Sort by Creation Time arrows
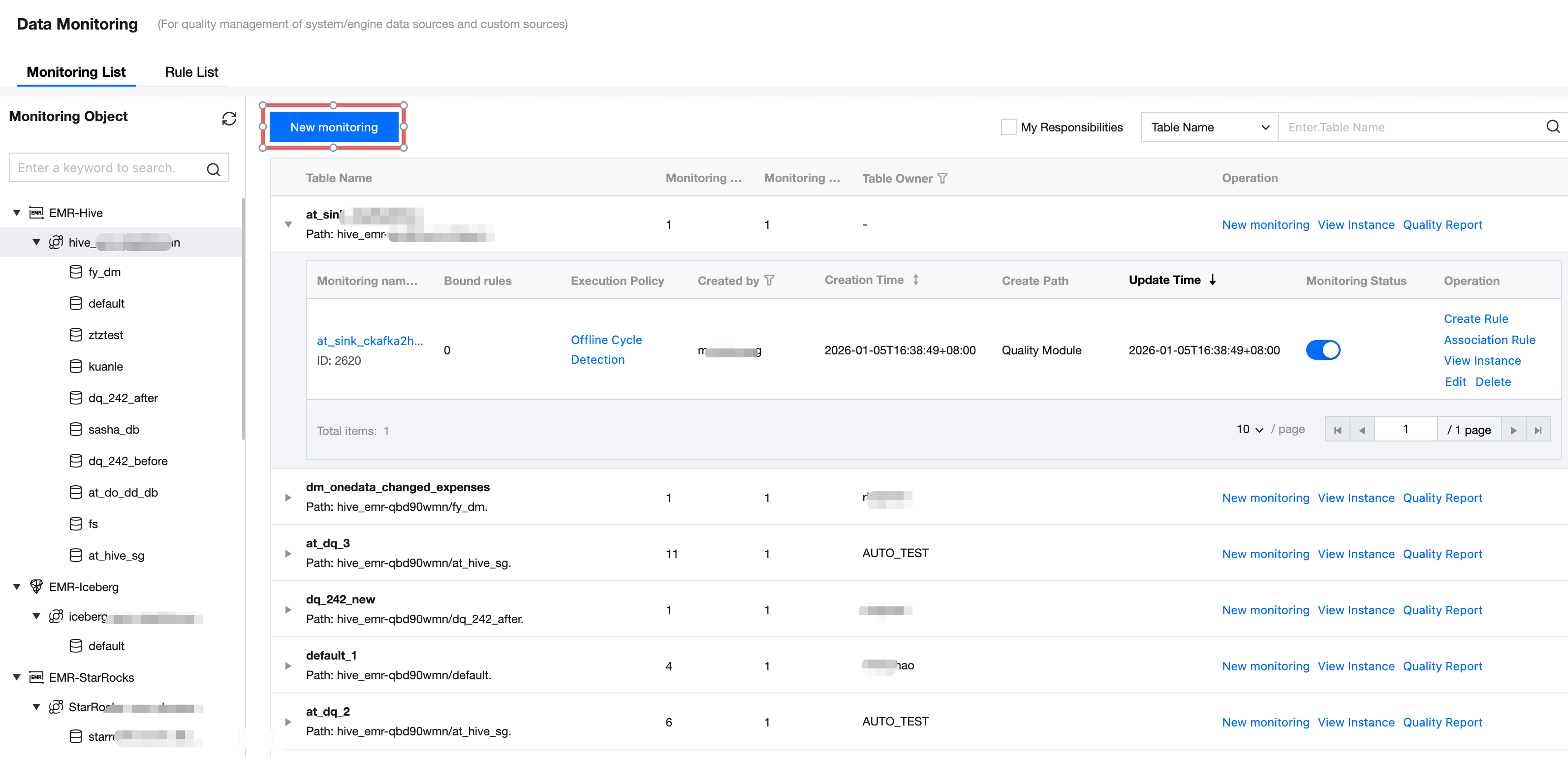1568x757 pixels. [915, 280]
